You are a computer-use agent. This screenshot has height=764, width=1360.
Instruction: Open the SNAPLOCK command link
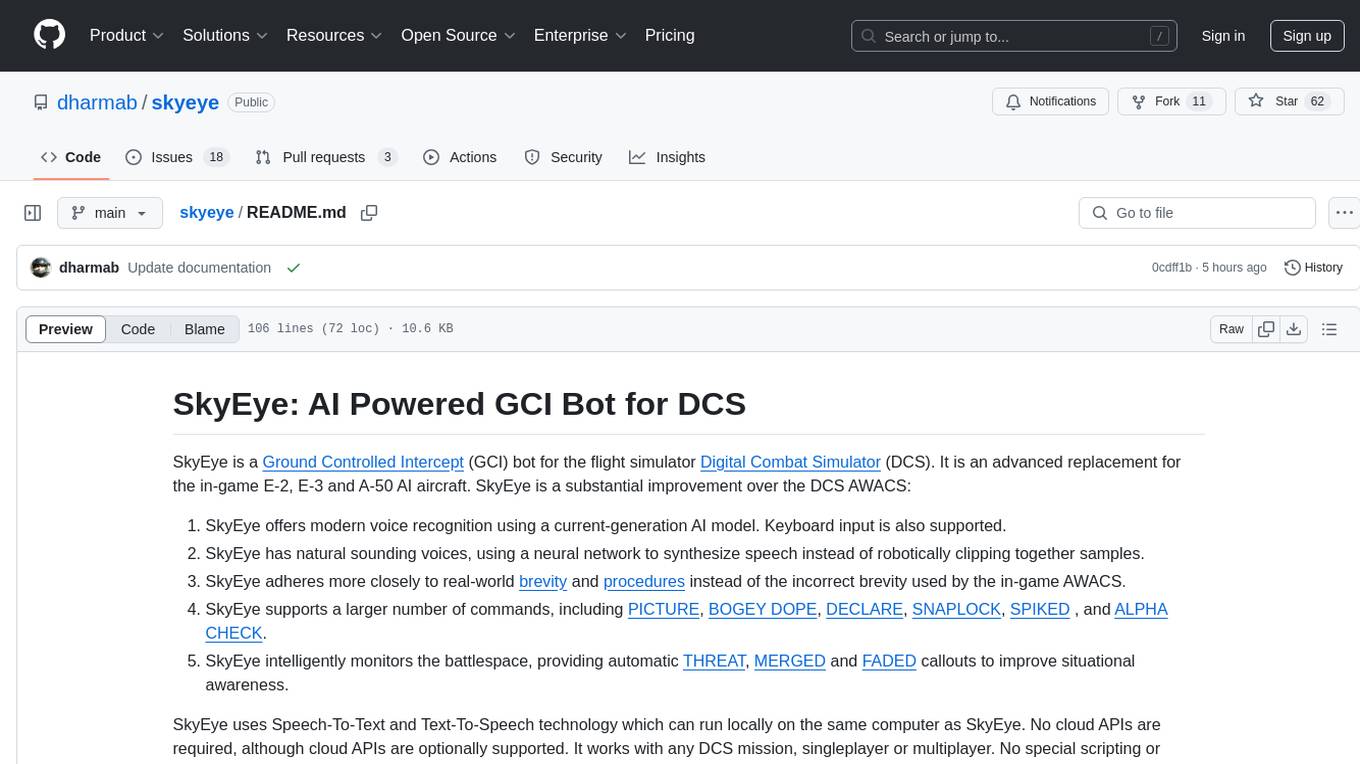(957, 609)
